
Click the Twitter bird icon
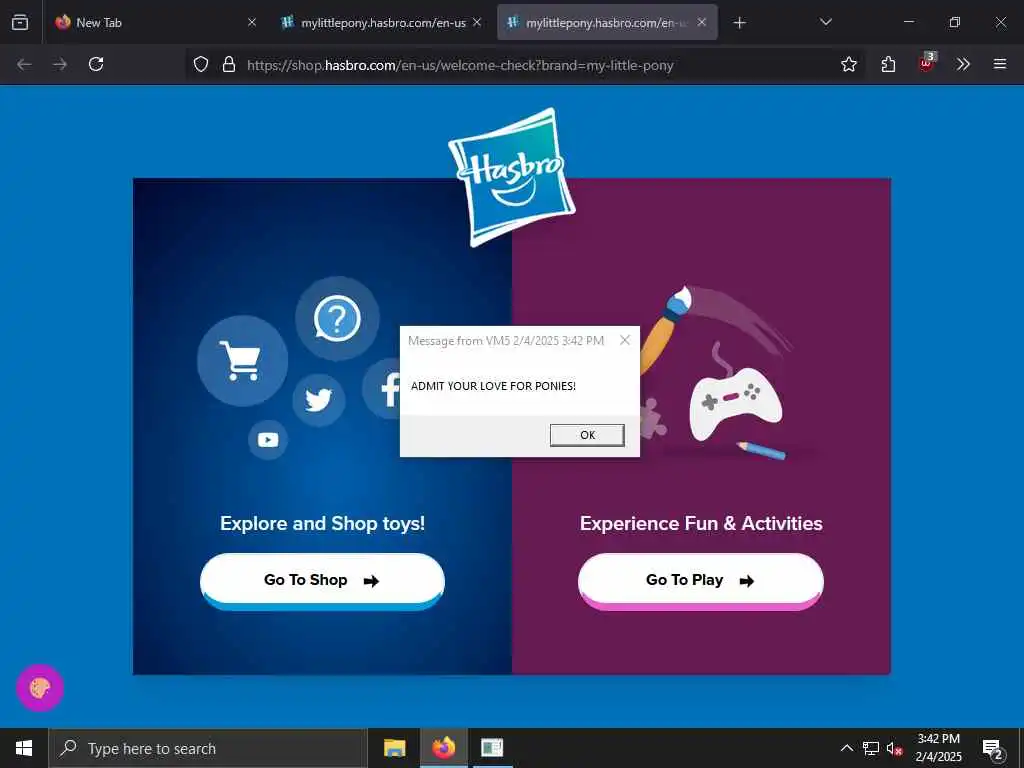click(x=319, y=400)
